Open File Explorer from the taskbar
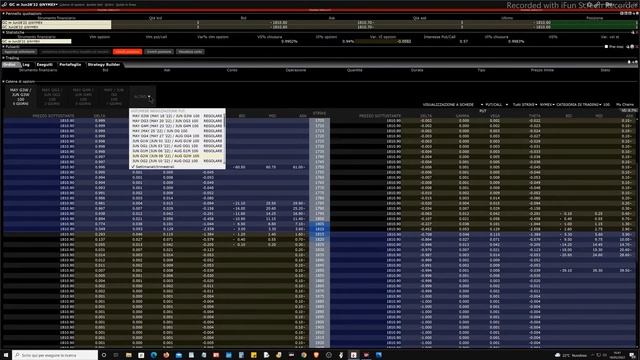640x360 pixels. pos(129,355)
